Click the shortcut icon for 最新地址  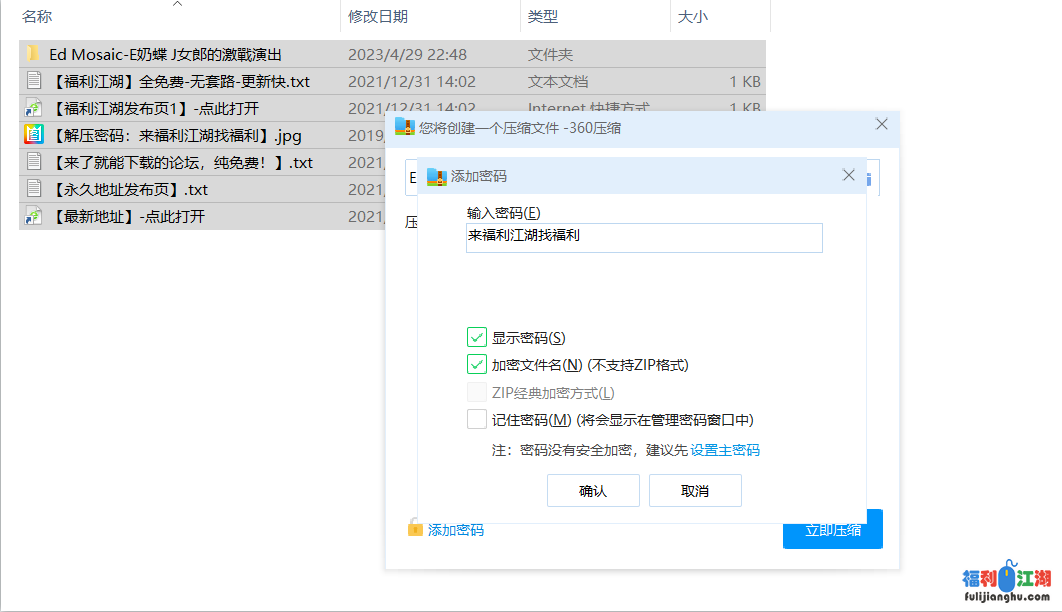point(33,216)
